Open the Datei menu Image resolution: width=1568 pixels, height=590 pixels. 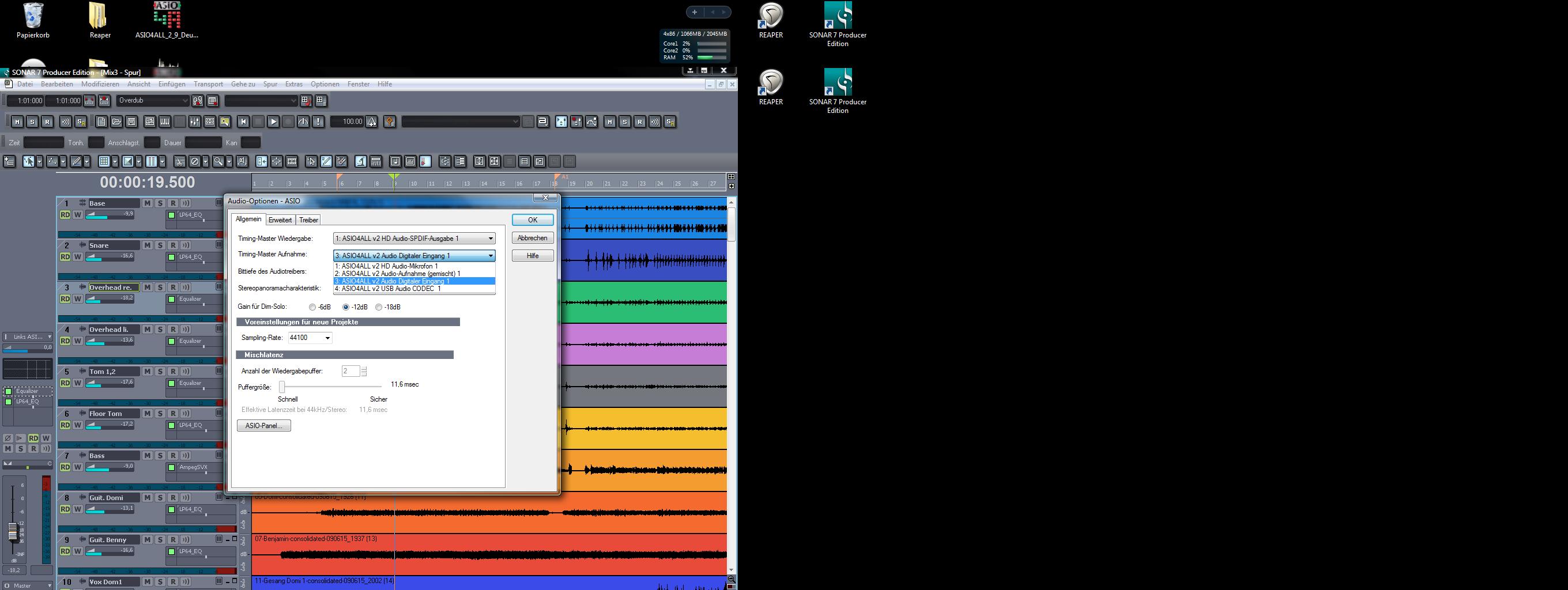(25, 84)
